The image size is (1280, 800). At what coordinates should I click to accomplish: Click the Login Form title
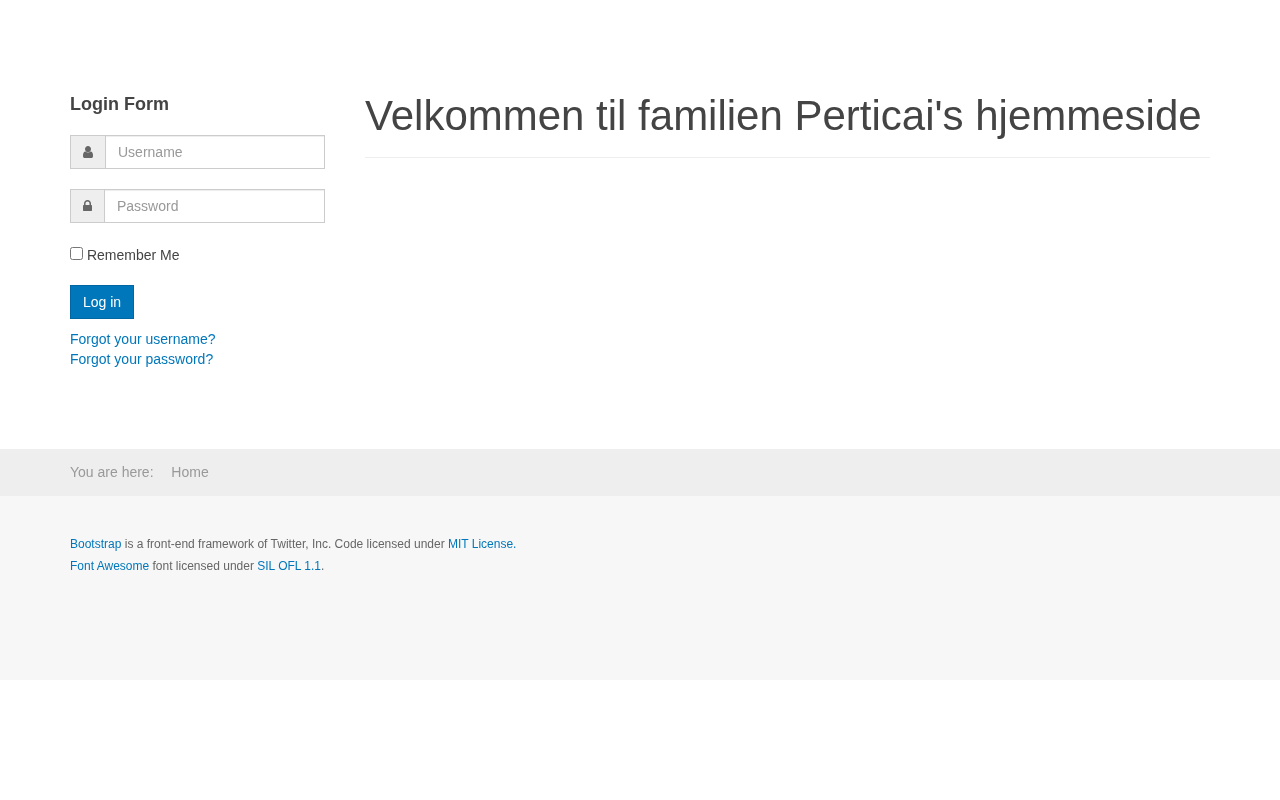tap(119, 104)
